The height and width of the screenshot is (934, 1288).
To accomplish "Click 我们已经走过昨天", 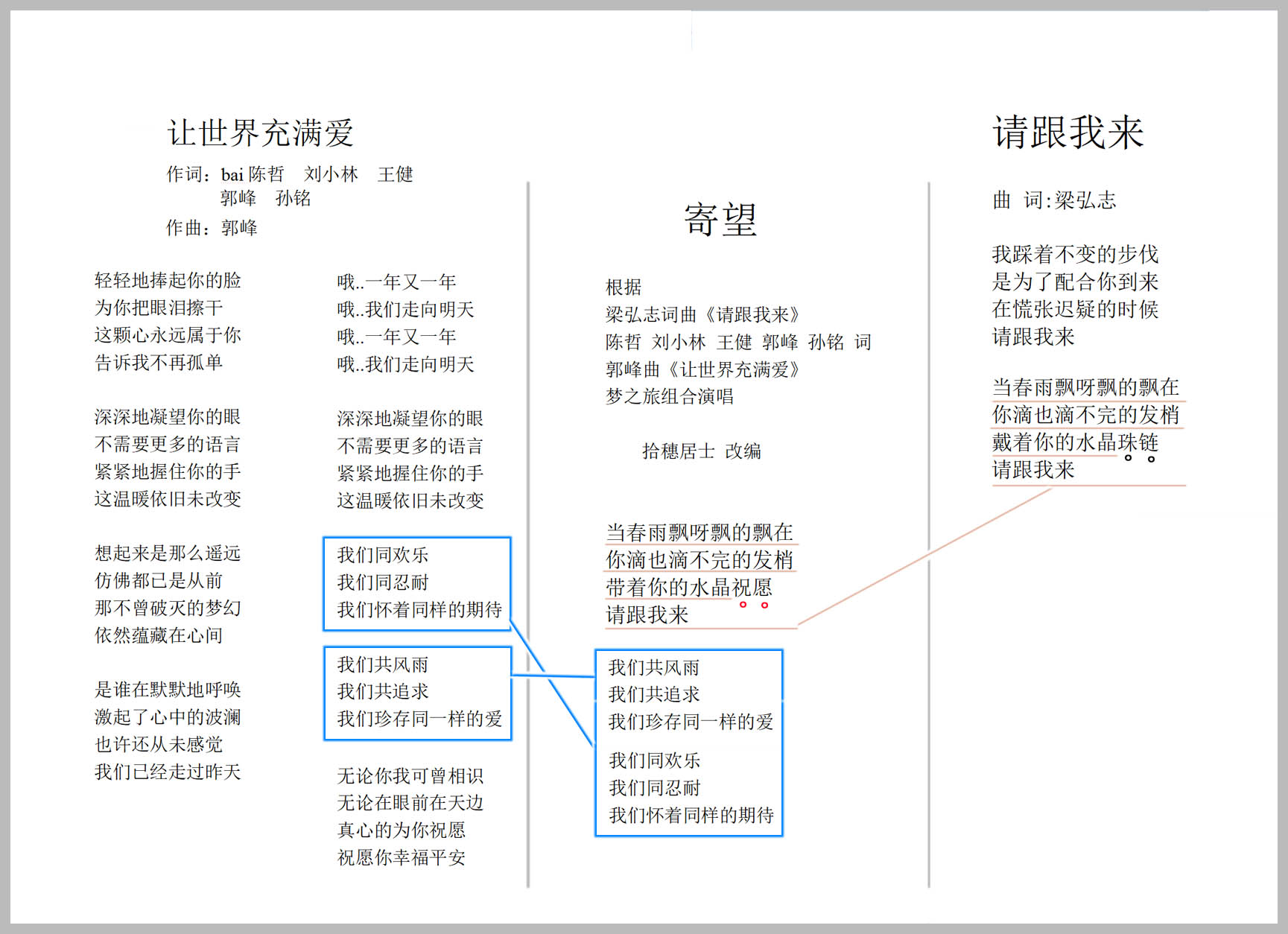I will 168,772.
